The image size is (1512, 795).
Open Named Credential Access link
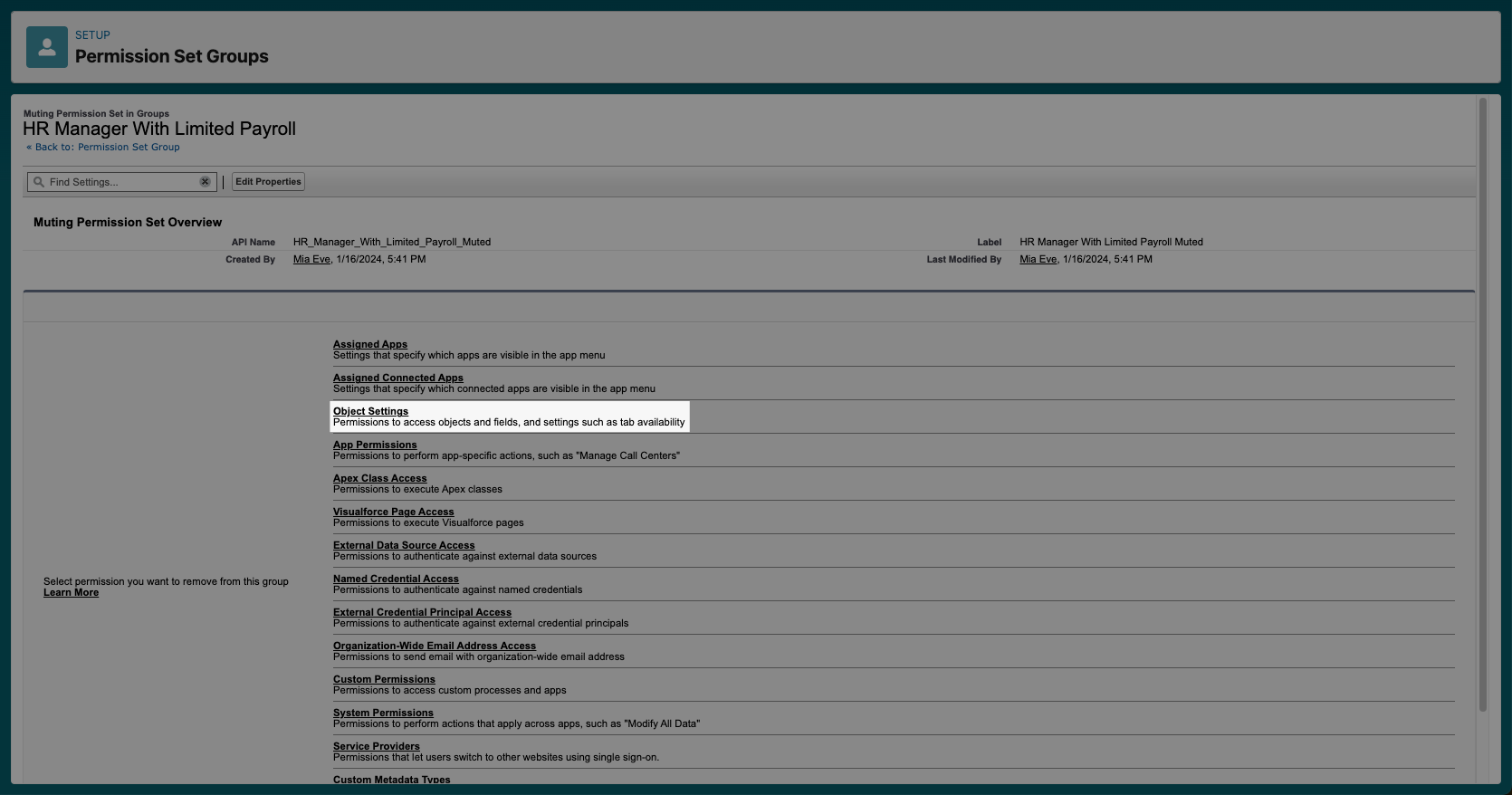tap(396, 579)
